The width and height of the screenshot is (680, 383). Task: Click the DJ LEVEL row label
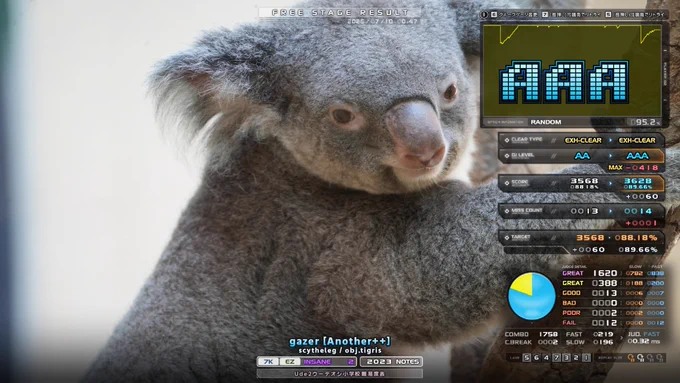pos(523,155)
